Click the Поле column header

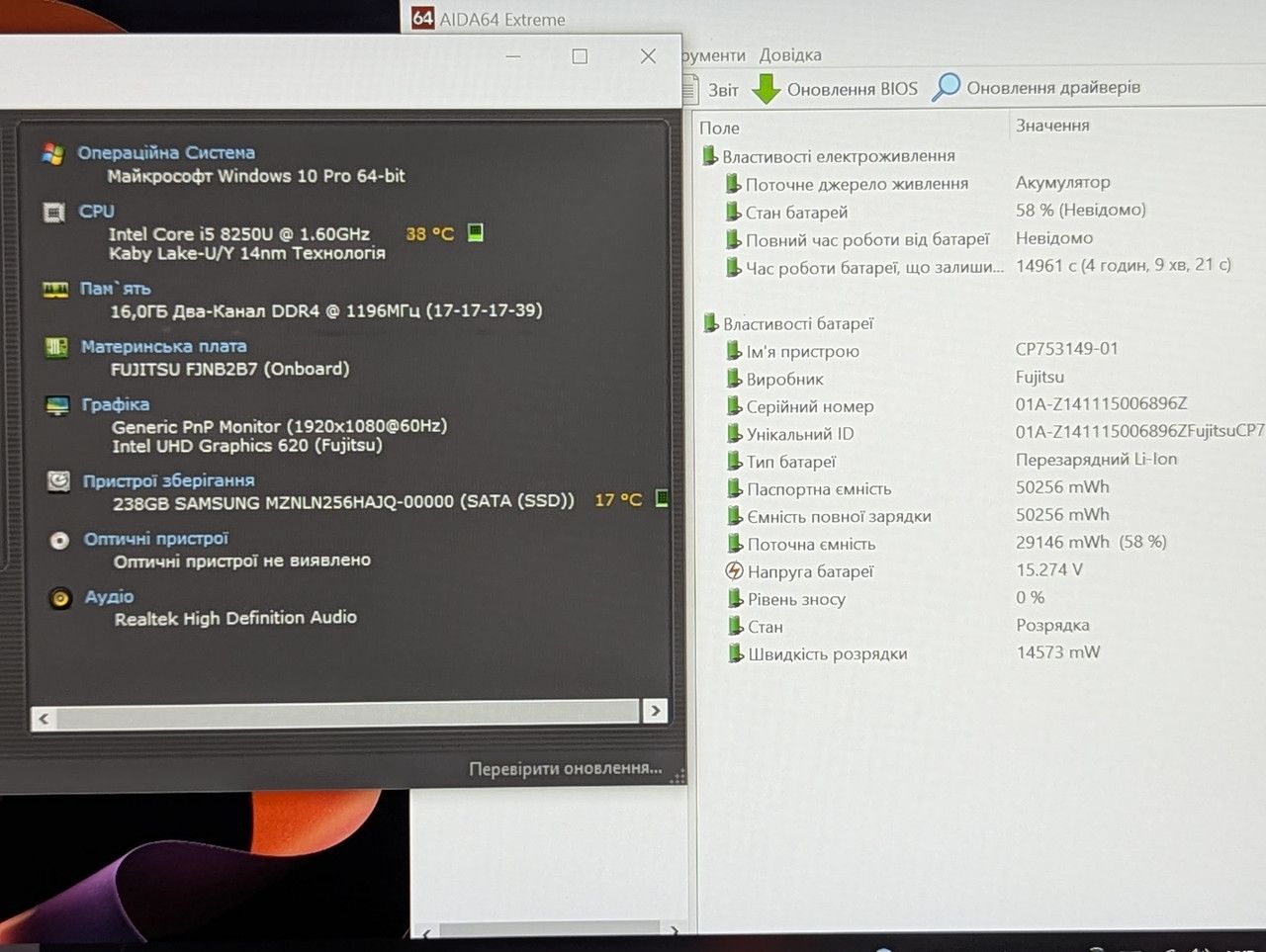[719, 128]
